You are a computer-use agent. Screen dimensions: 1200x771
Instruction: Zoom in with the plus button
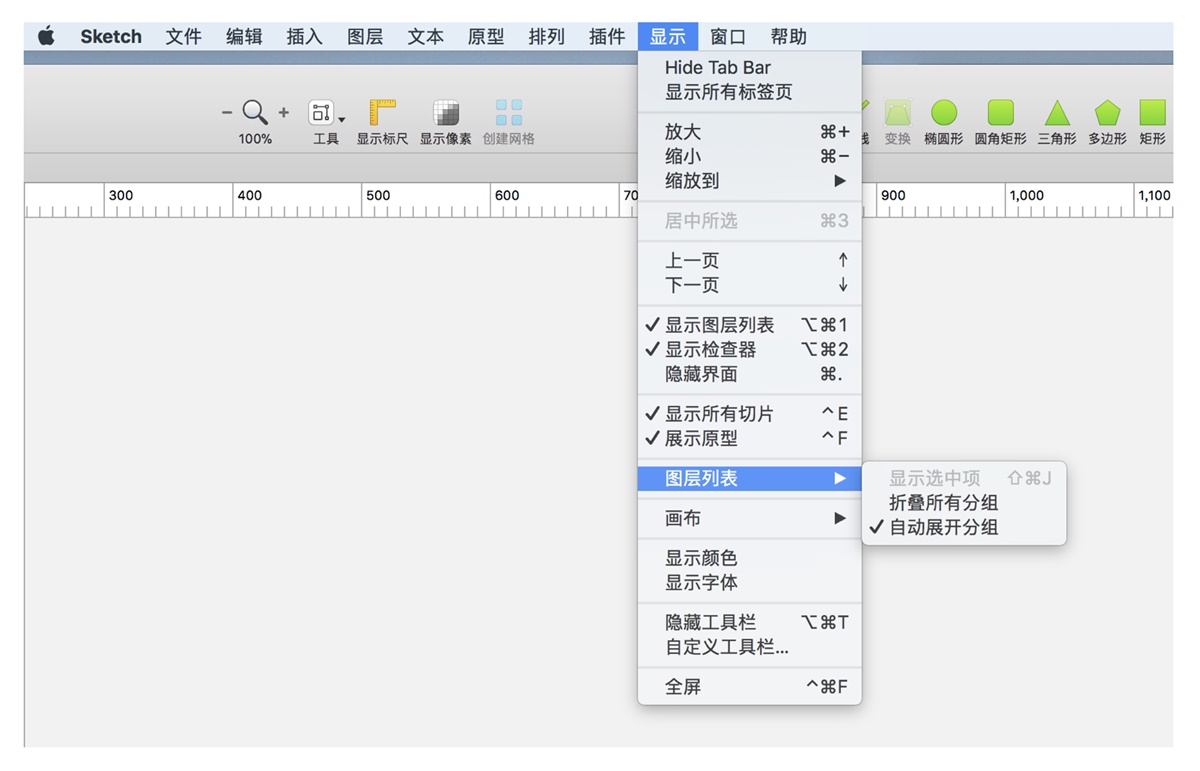coord(283,112)
